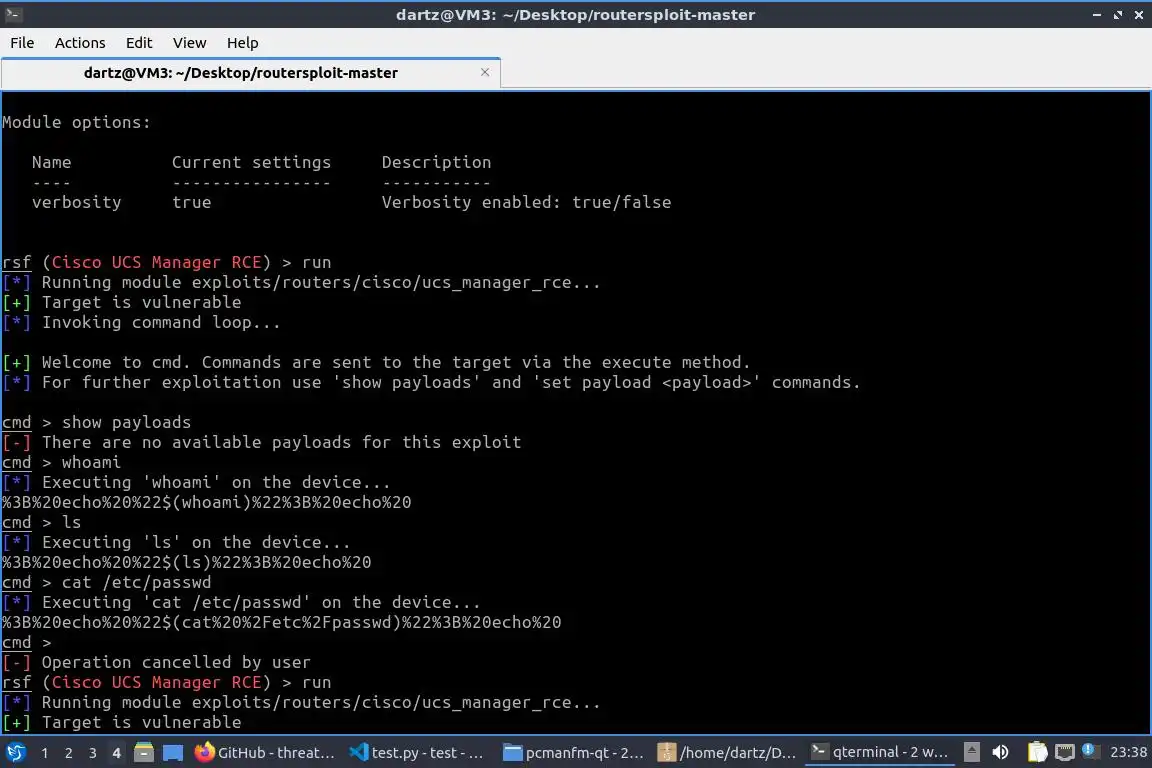Maximize the qterminal window
Image resolution: width=1152 pixels, height=768 pixels.
pos(1118,14)
